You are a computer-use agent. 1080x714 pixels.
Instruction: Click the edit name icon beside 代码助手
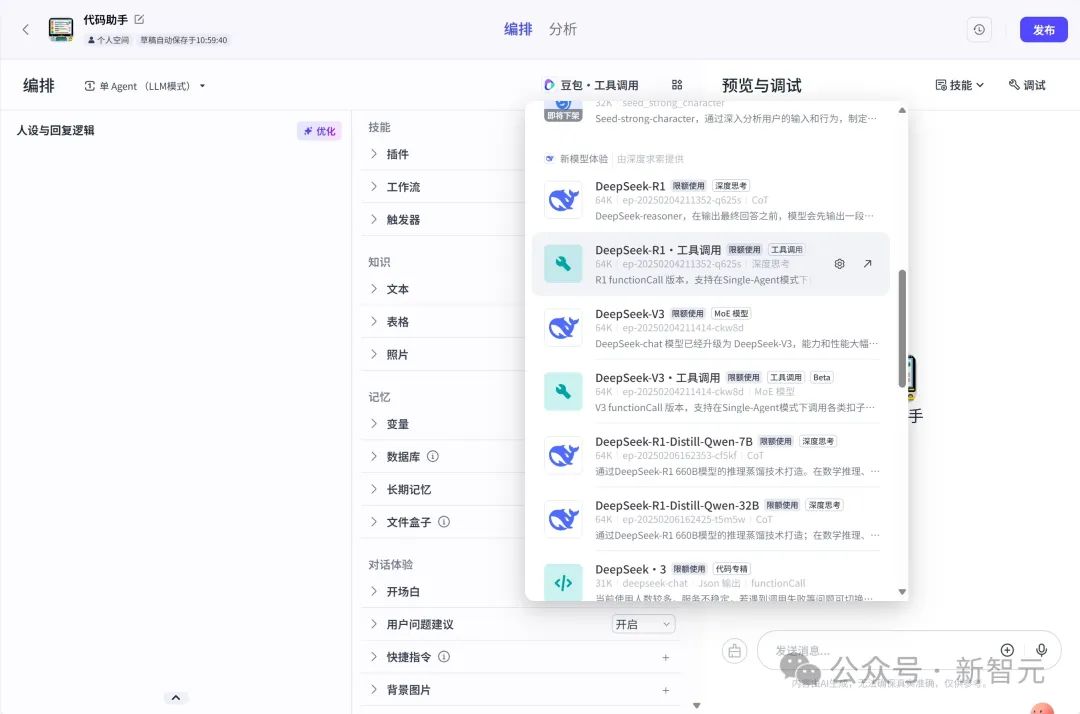pos(139,19)
